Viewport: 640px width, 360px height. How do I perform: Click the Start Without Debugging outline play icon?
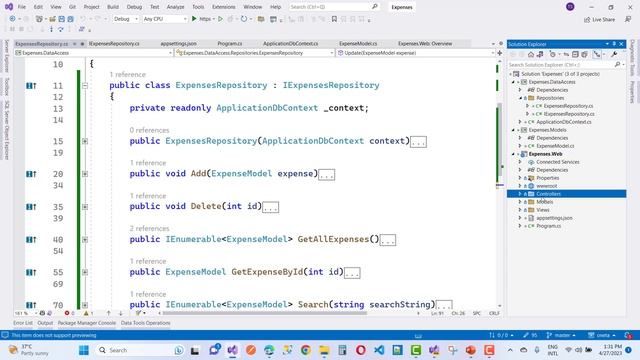(x=220, y=19)
